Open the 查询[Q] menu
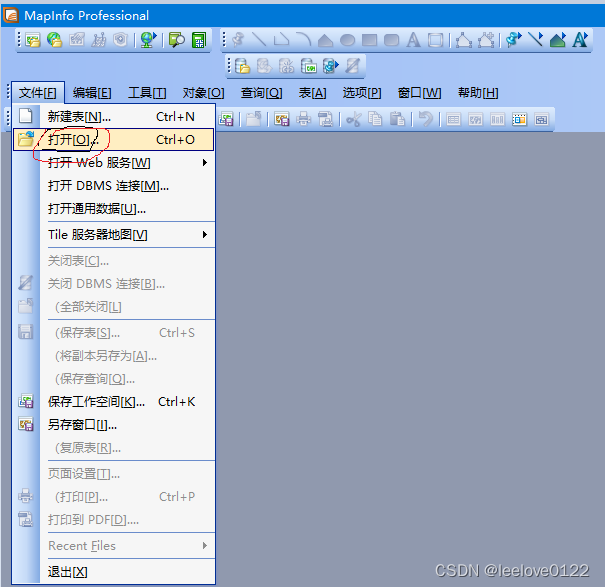The image size is (605, 587). click(x=262, y=93)
